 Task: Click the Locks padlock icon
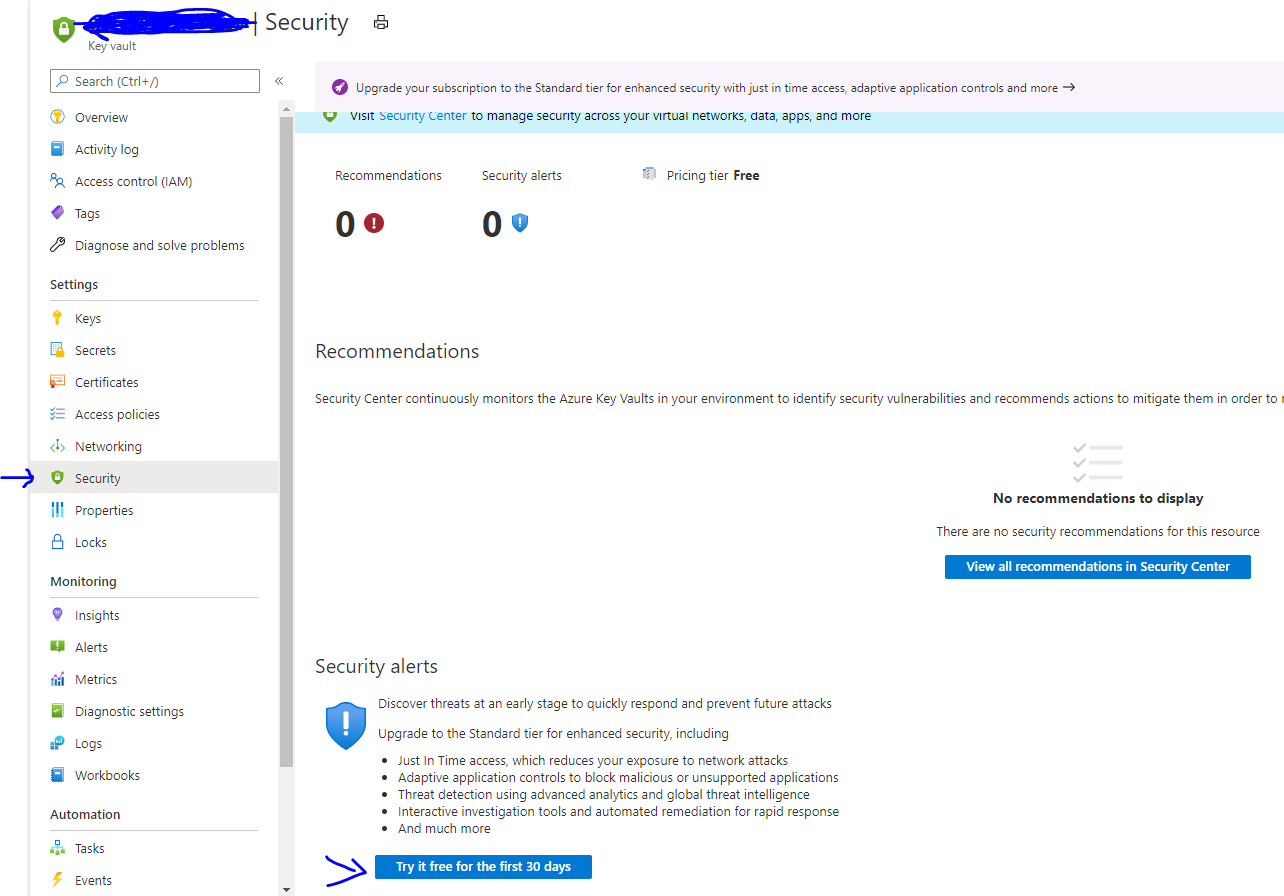pos(57,542)
